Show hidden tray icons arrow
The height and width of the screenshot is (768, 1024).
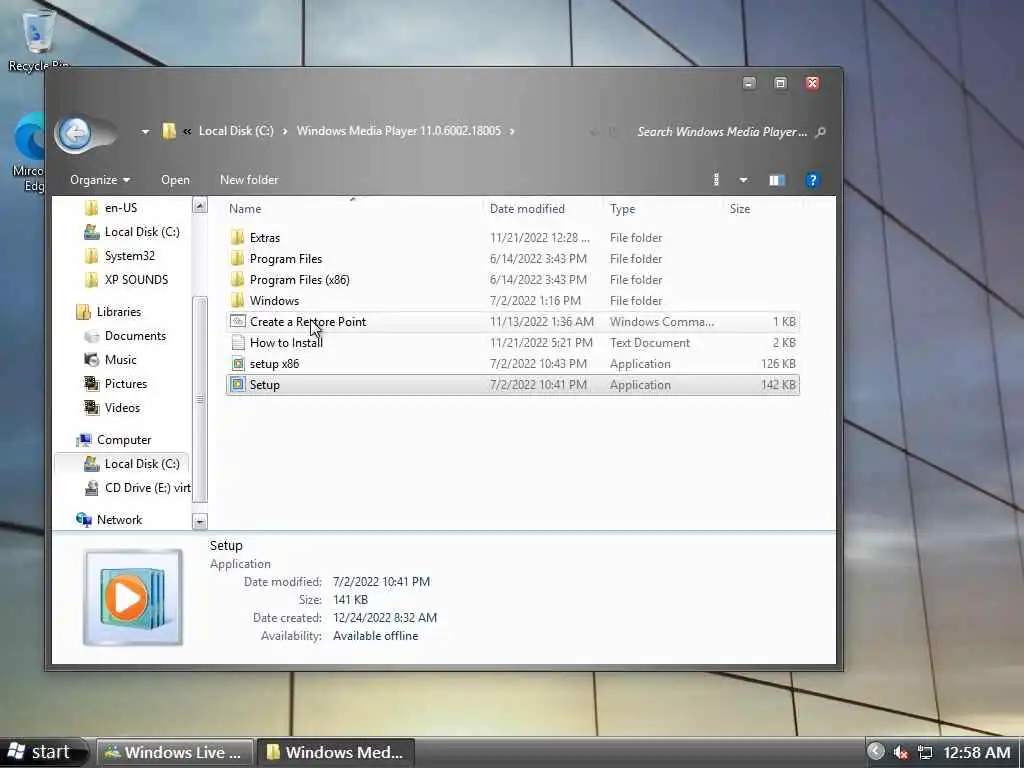coord(876,752)
